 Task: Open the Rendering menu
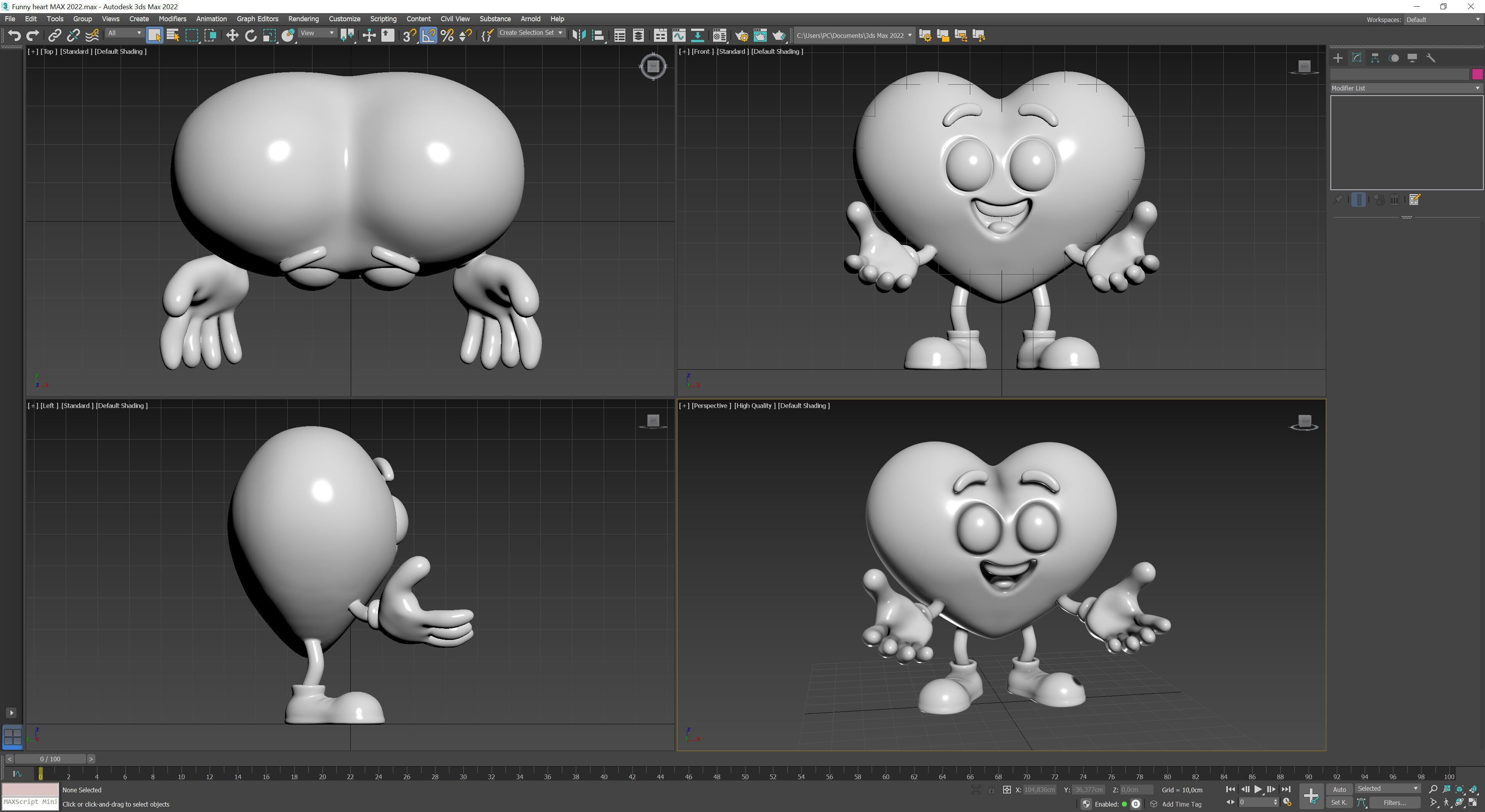pyautogui.click(x=303, y=19)
